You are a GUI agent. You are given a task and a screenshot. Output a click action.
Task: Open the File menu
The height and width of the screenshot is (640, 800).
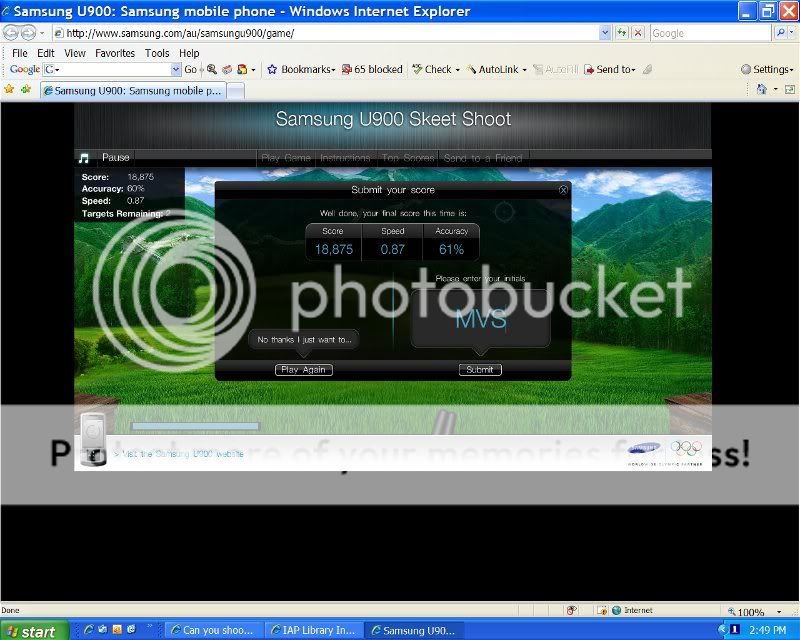[19, 53]
